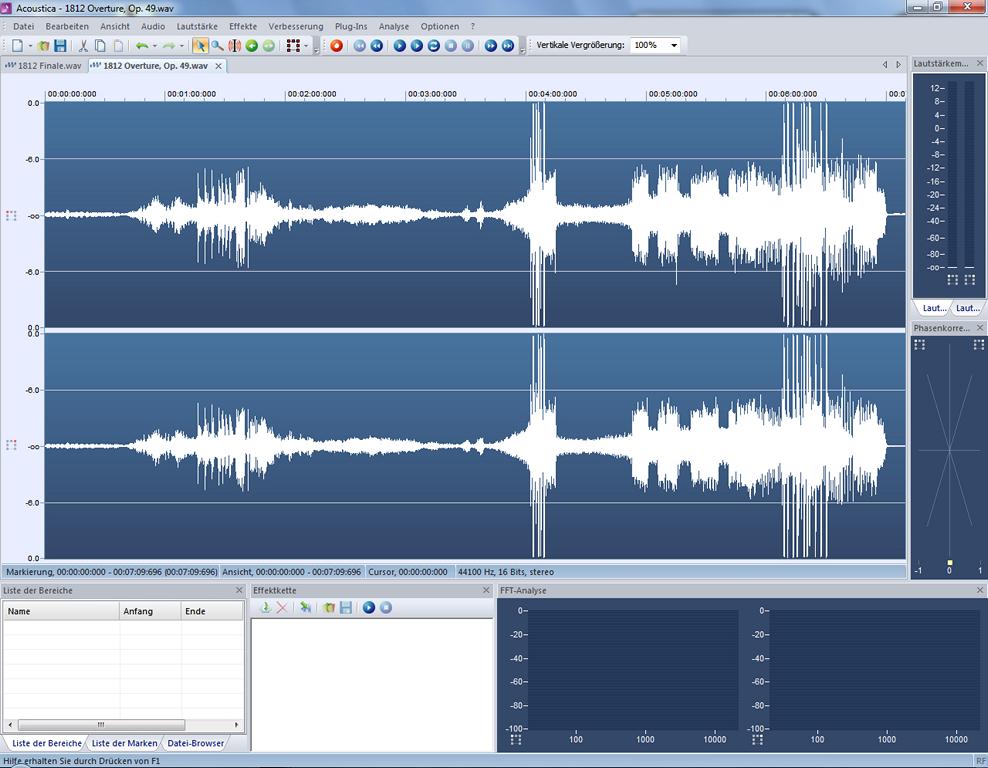This screenshot has height=768, width=988.
Task: Toggle the left channel selector of upper track
Action: click(11, 215)
